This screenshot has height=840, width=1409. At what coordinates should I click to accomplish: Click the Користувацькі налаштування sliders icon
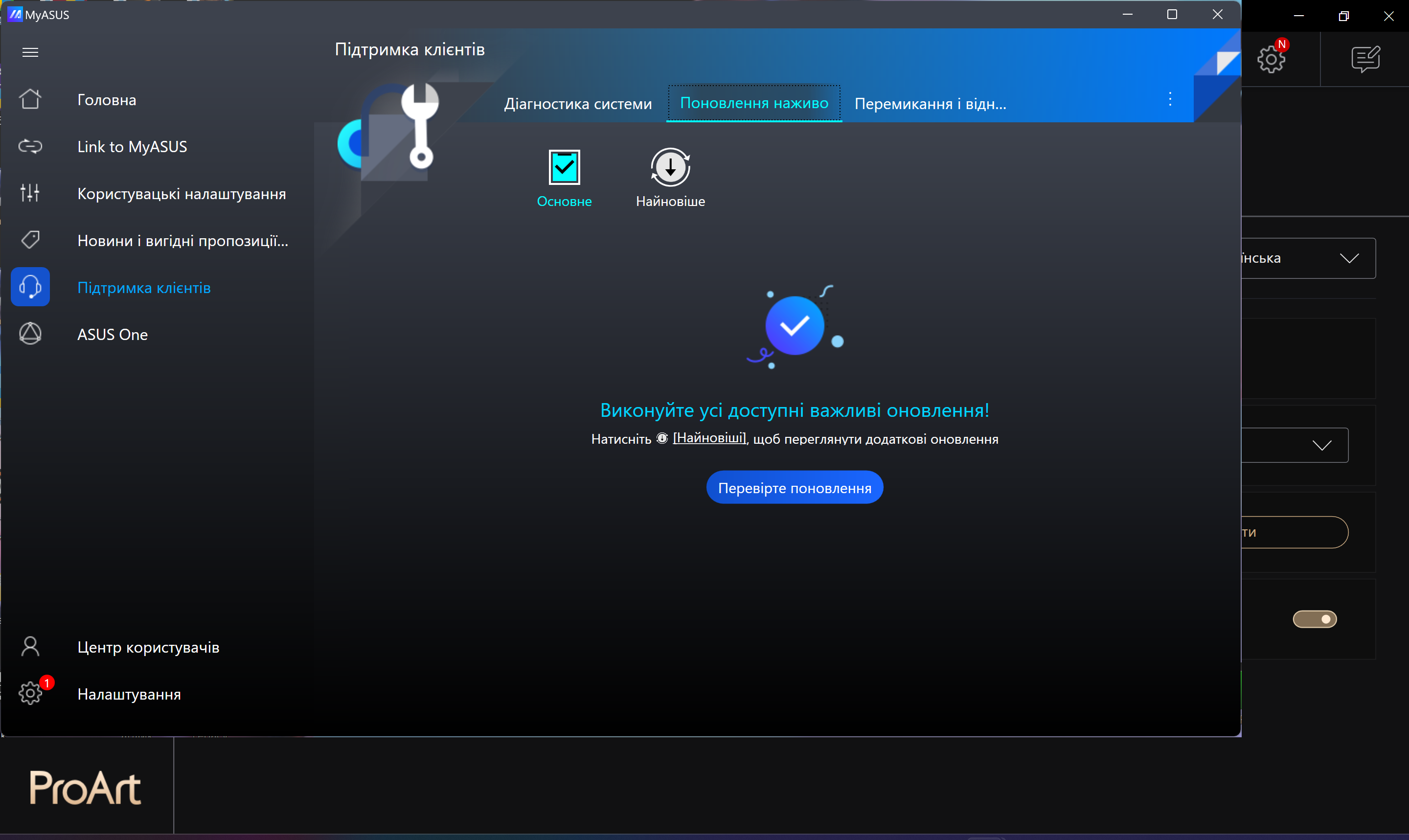click(x=30, y=194)
